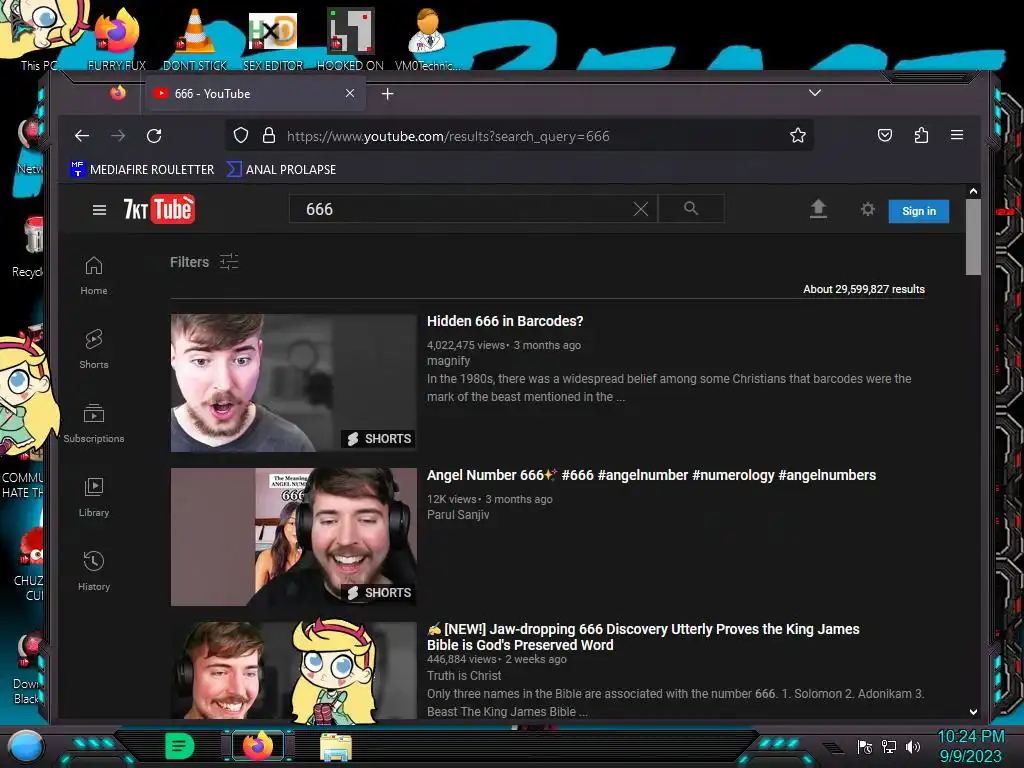The image size is (1024, 768).
Task: Click the page scrollbar down arrow
Action: [973, 712]
